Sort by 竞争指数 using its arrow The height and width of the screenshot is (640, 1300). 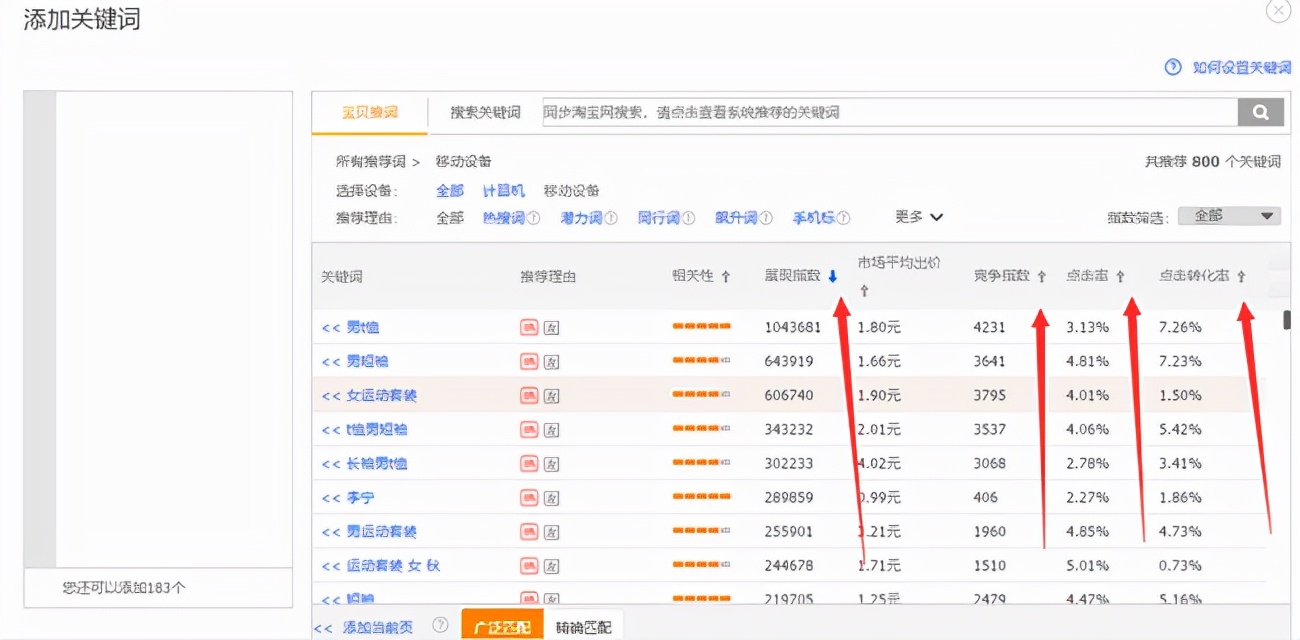coord(1041,276)
